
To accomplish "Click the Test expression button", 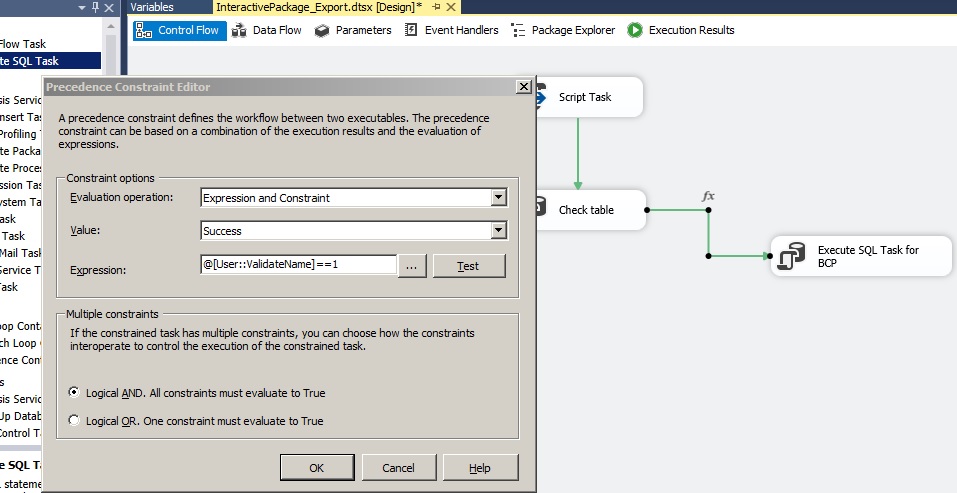I will [469, 266].
